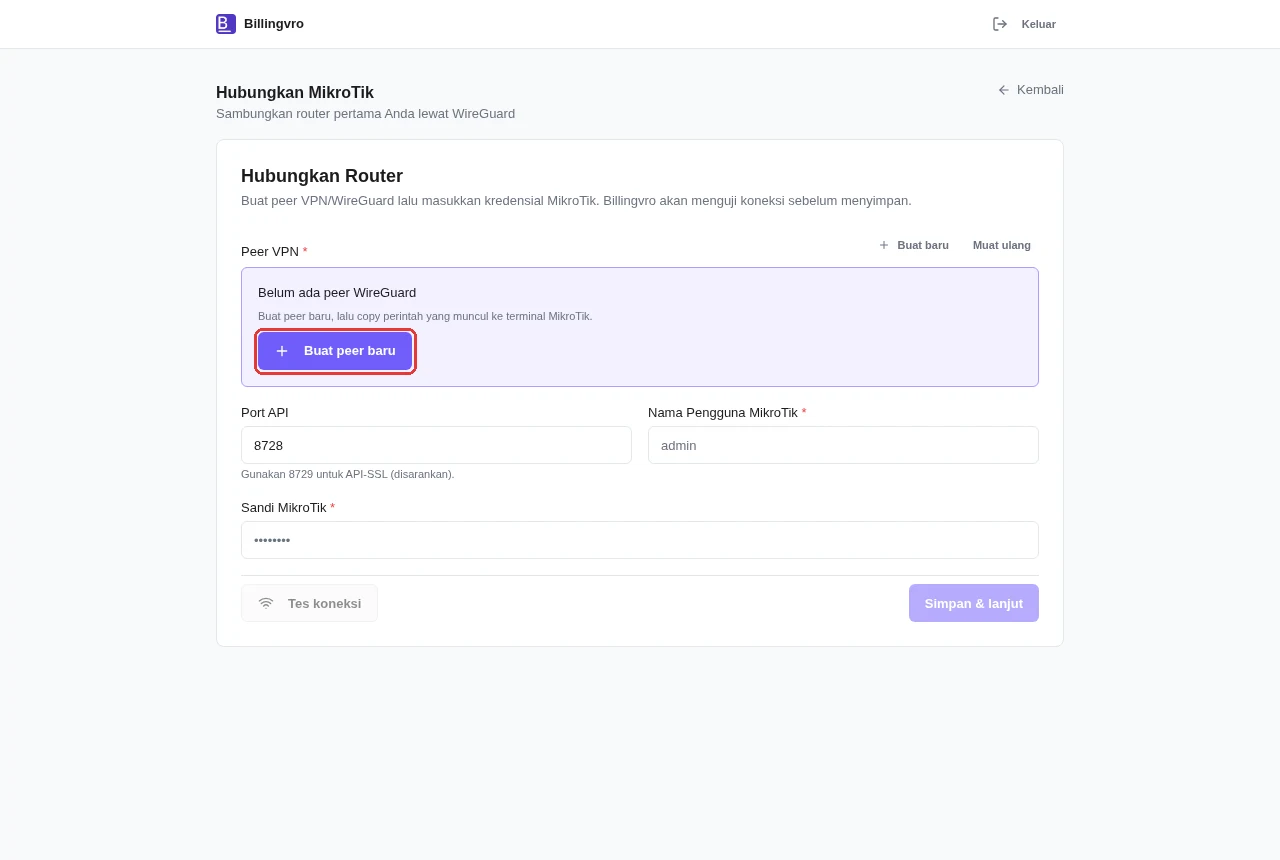1280x860 pixels.
Task: Click the Port API label
Action: (265, 413)
